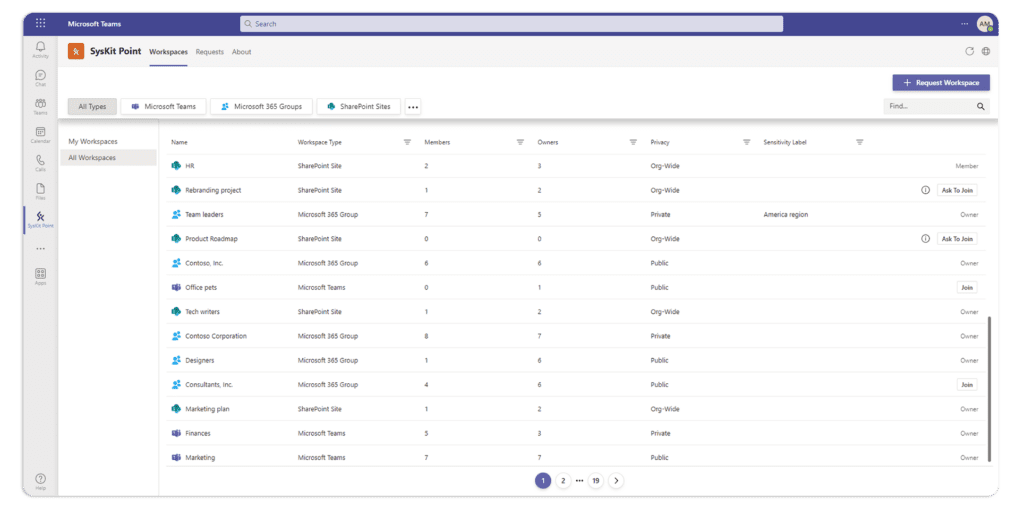Click info icon on Rebranding project row
1024x508 pixels.
[x=925, y=190]
